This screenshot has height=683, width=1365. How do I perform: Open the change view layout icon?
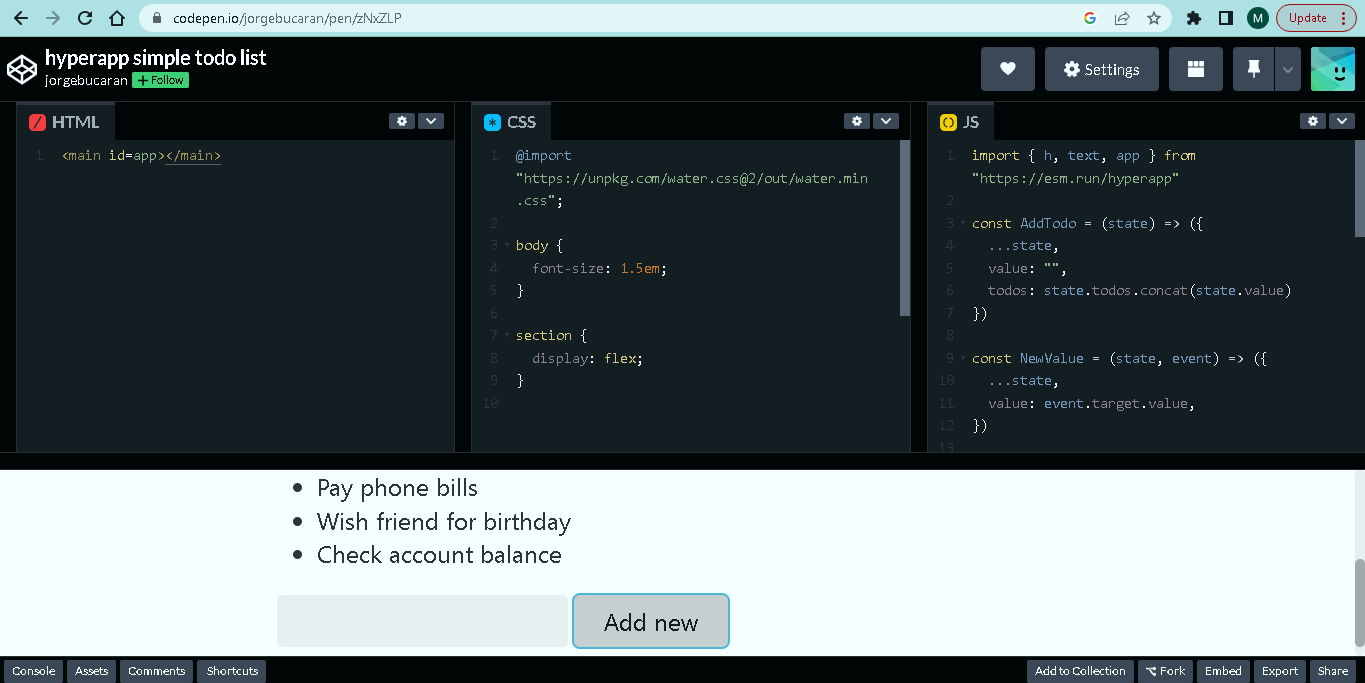coord(1195,69)
